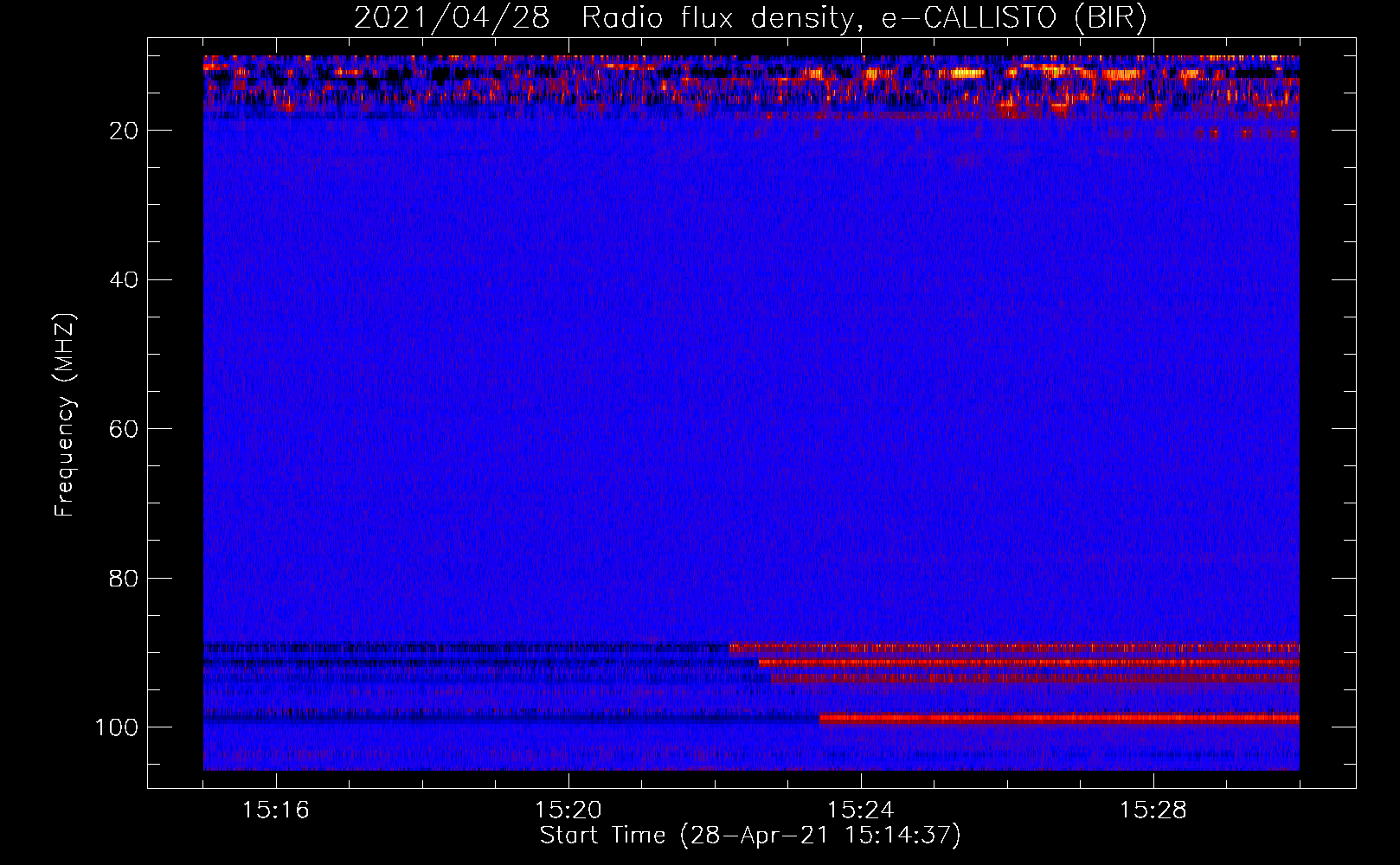Click the 60 MHz frequency tick label

point(125,429)
